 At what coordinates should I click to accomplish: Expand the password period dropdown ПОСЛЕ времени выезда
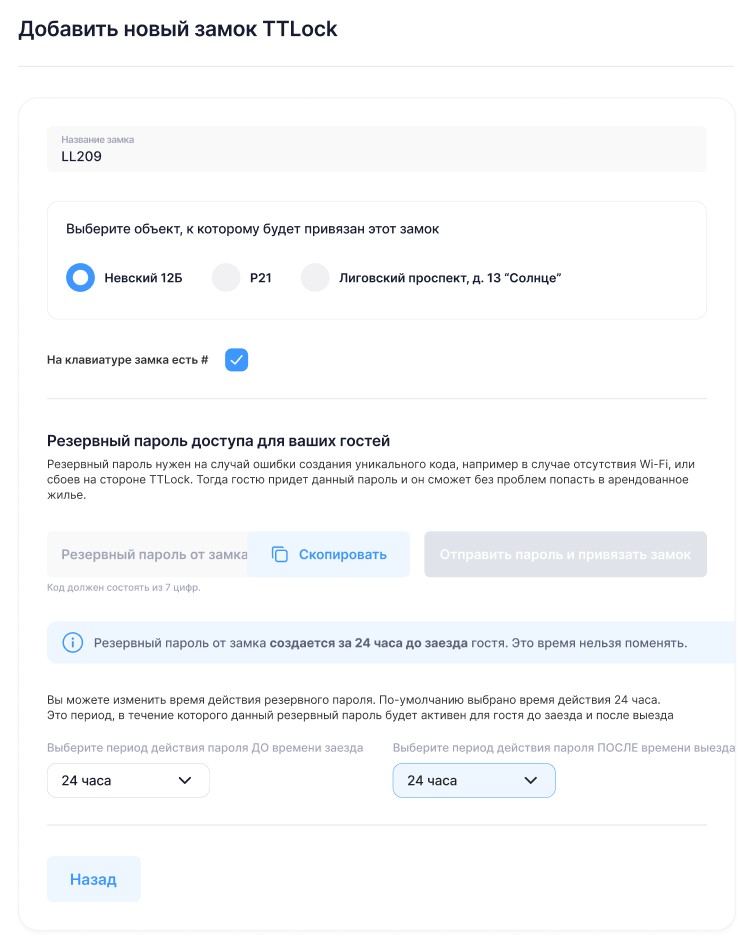[473, 781]
